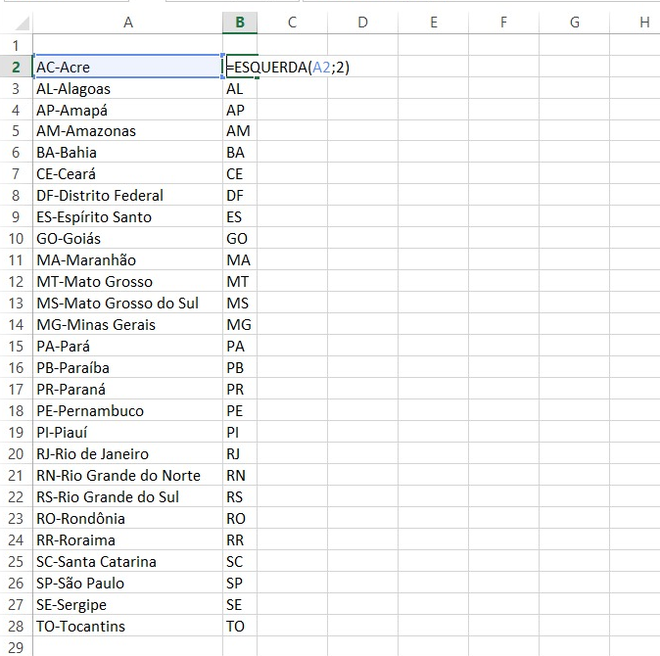Select row 1 header
The image size is (660, 656).
16,45
